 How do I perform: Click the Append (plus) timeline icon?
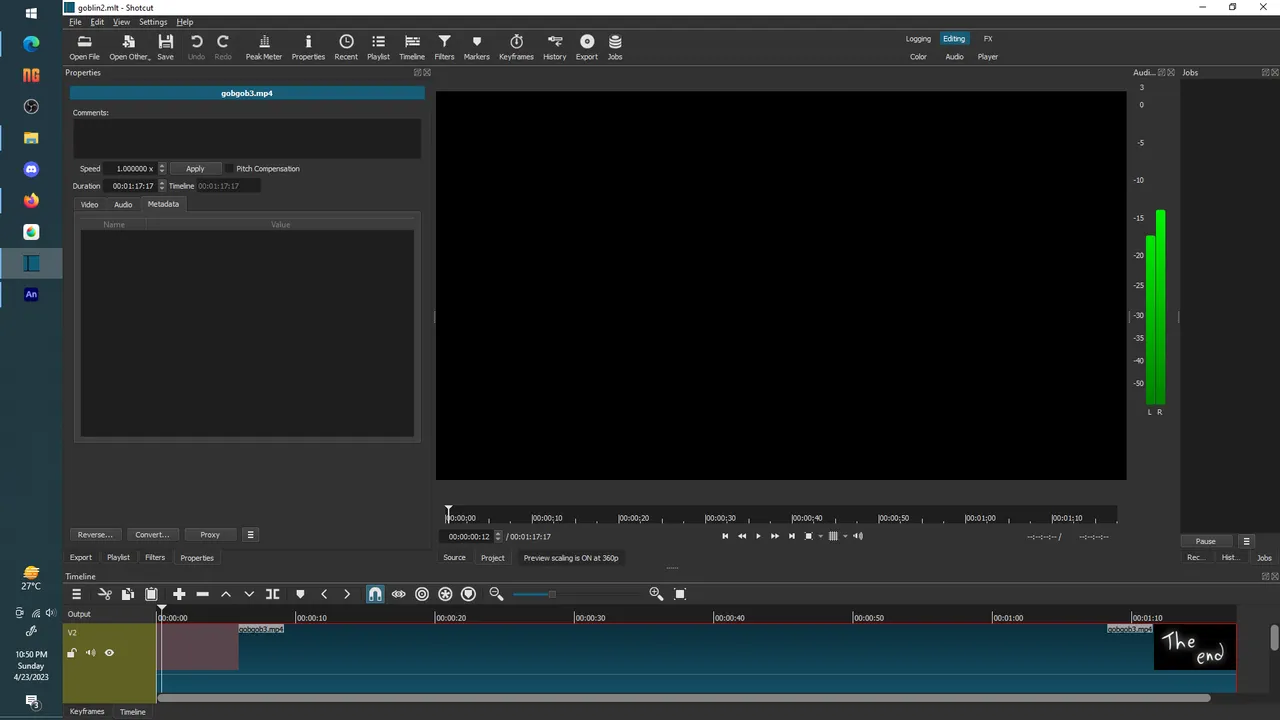click(179, 594)
